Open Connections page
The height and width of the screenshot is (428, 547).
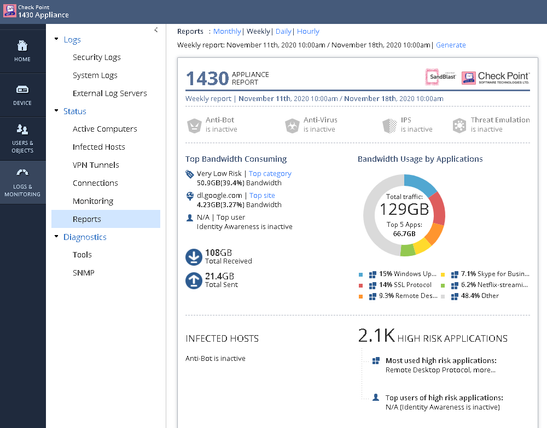point(95,183)
